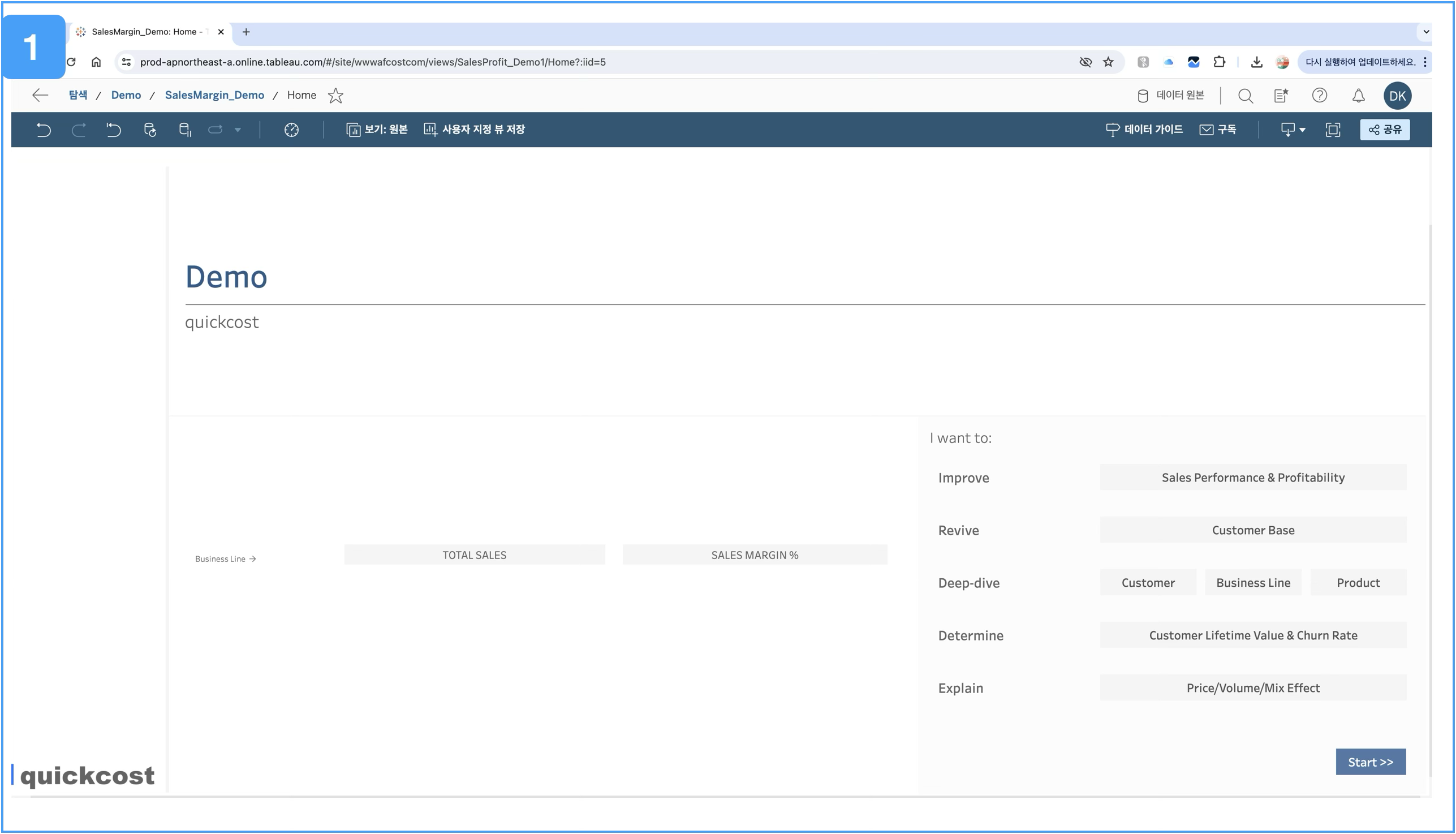Open the download dropdown menu
The height and width of the screenshot is (834, 1456).
coord(1293,130)
